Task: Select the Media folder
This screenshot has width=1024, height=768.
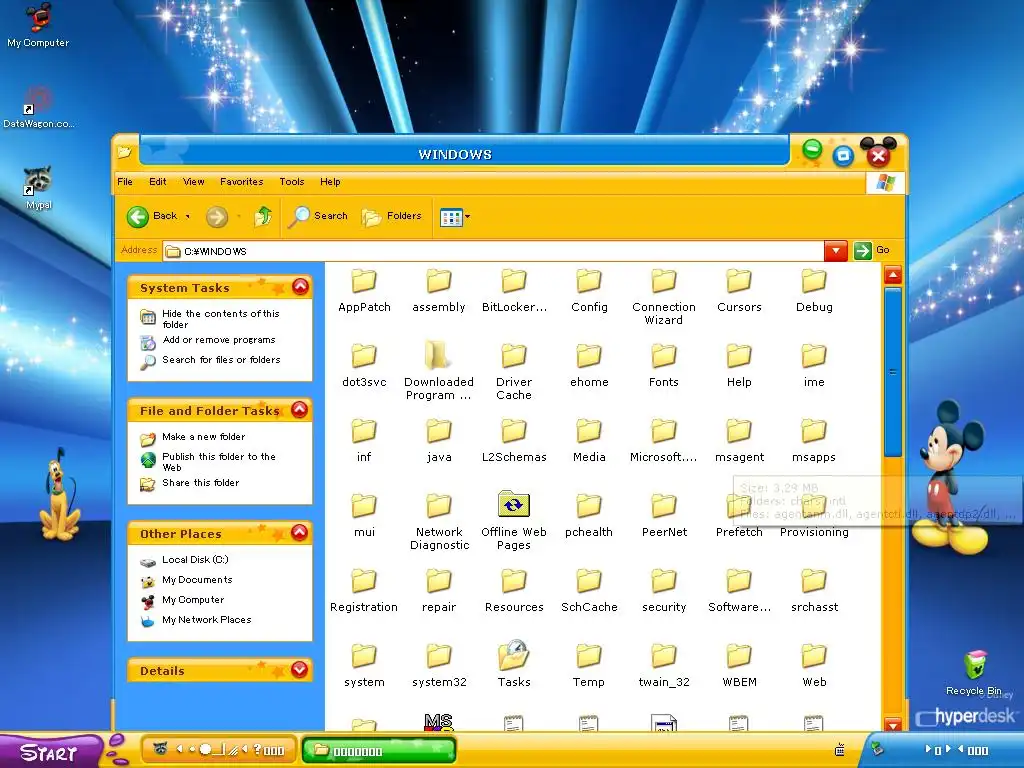Action: coord(589,441)
